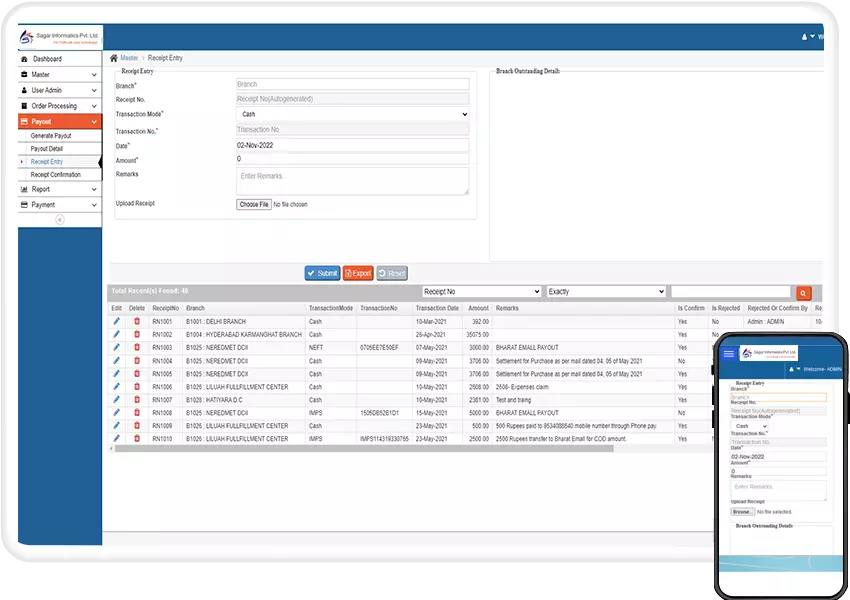850x600 pixels.
Task: Open edit for receipt RN1005
Action: (116, 373)
